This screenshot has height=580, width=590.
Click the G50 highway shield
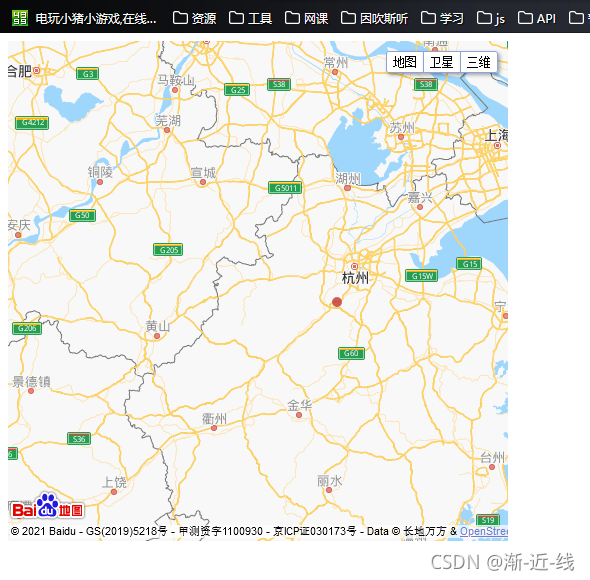[82, 215]
